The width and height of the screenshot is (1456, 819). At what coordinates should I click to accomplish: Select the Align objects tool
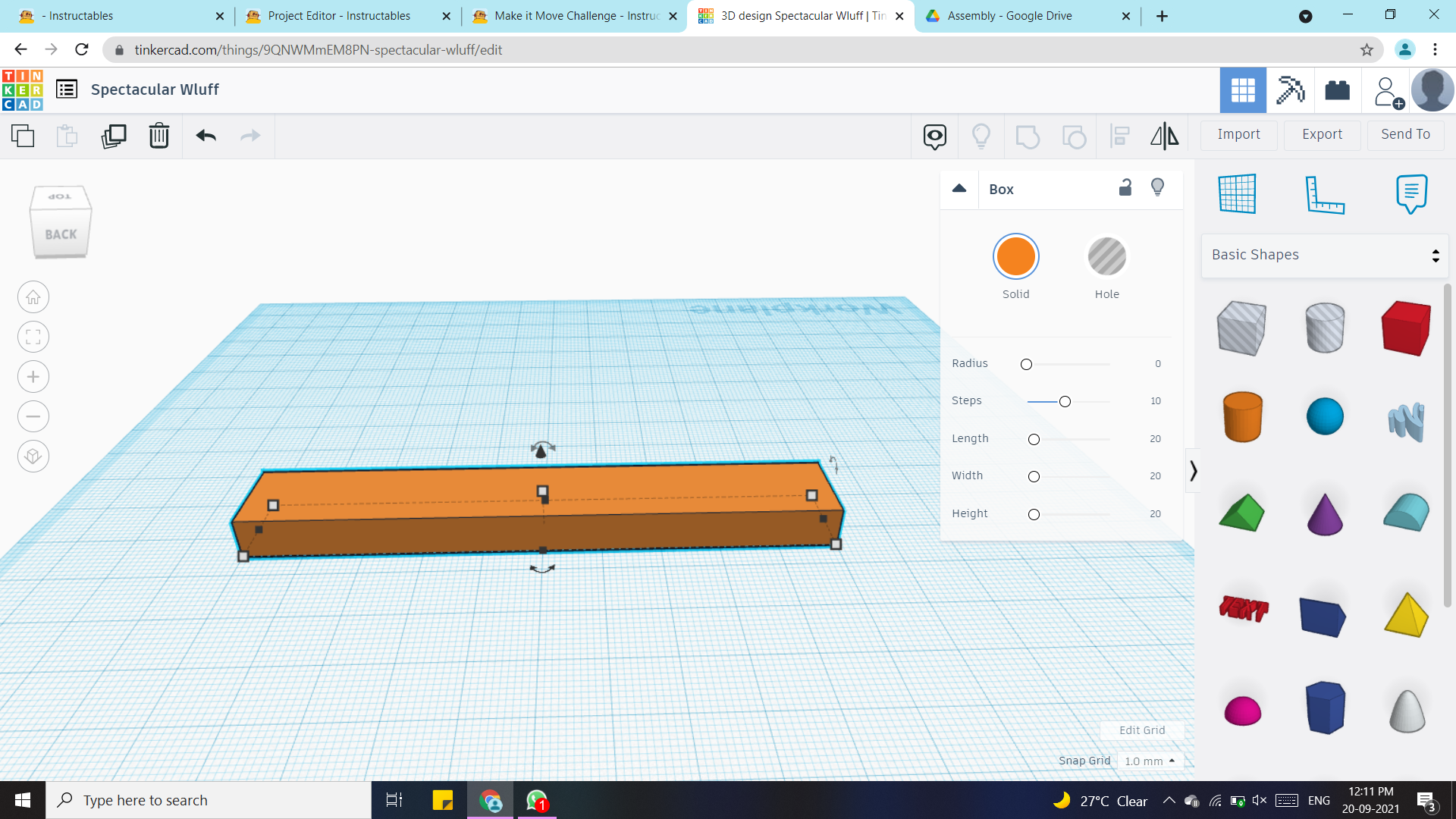point(1119,135)
